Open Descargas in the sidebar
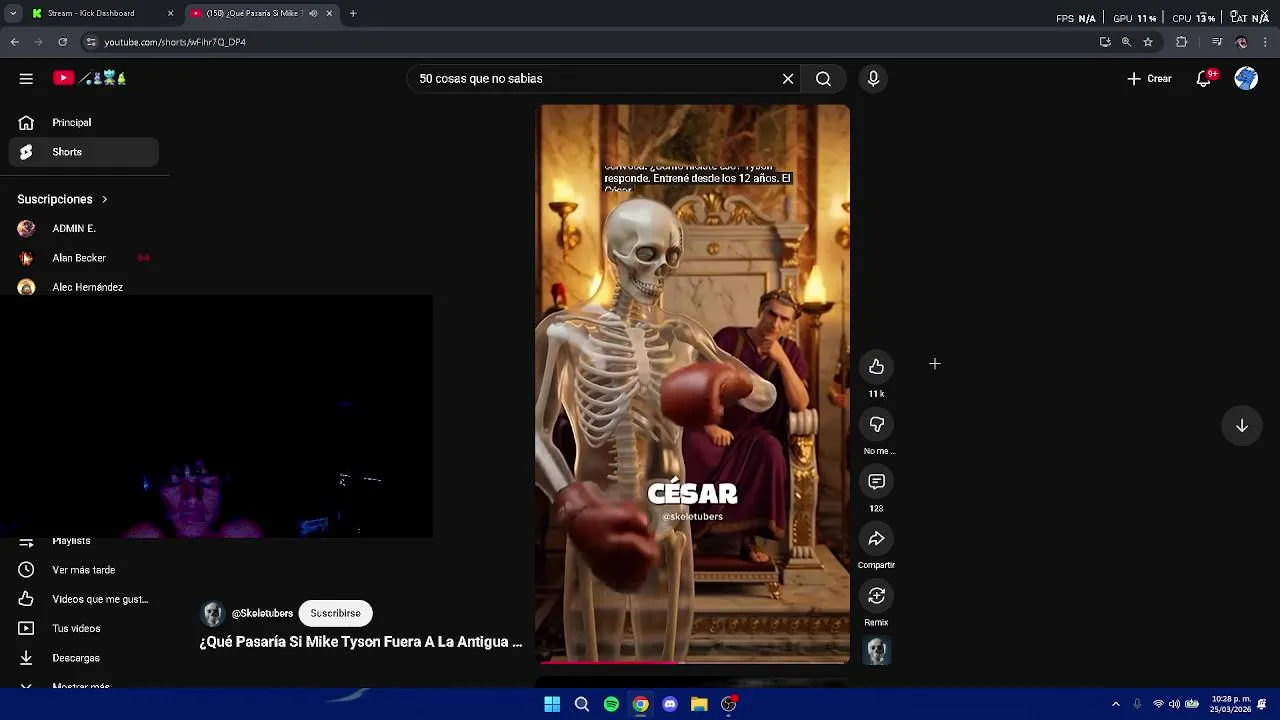This screenshot has width=1280, height=720. [84, 658]
